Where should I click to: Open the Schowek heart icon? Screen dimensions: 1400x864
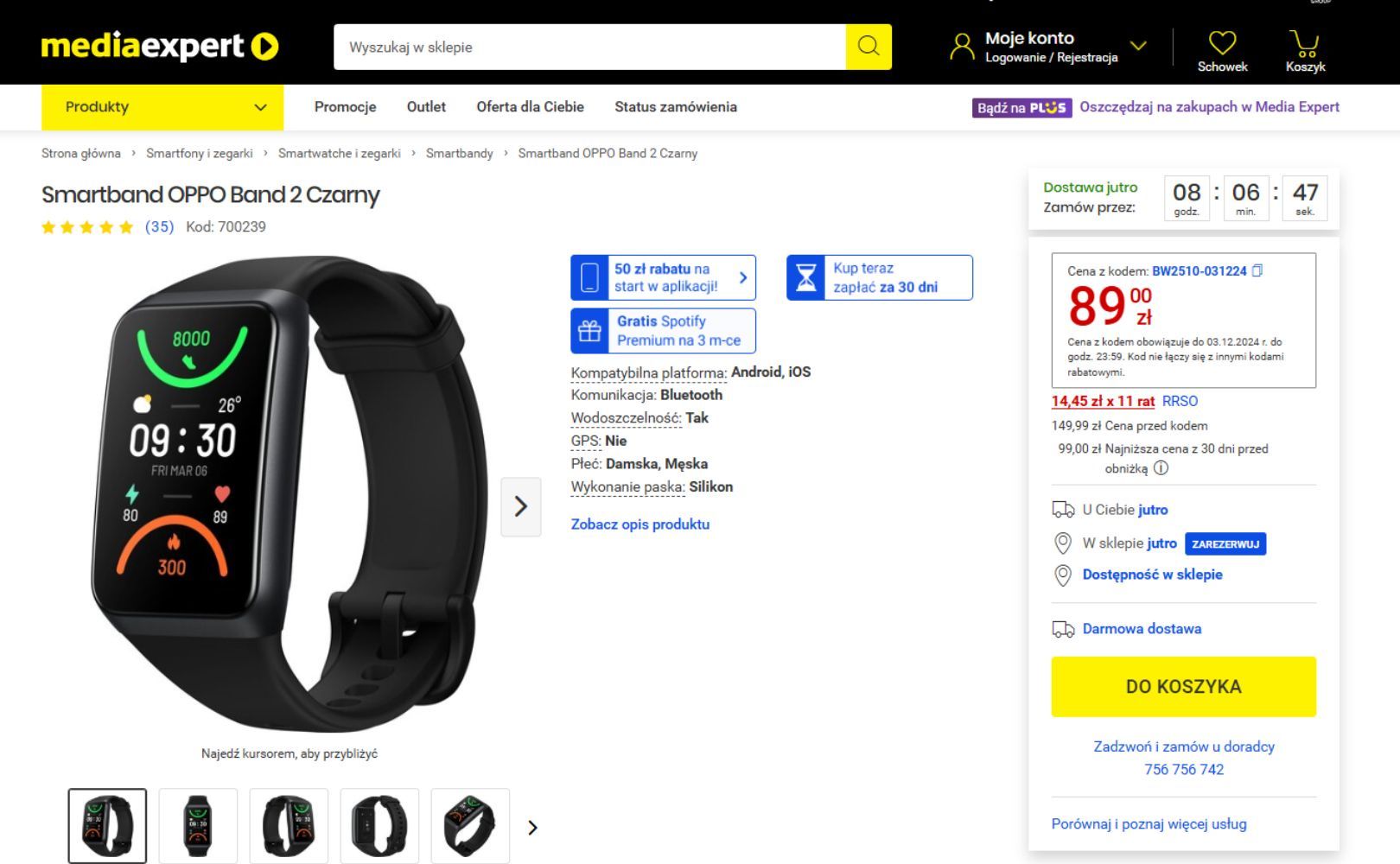pyautogui.click(x=1222, y=42)
